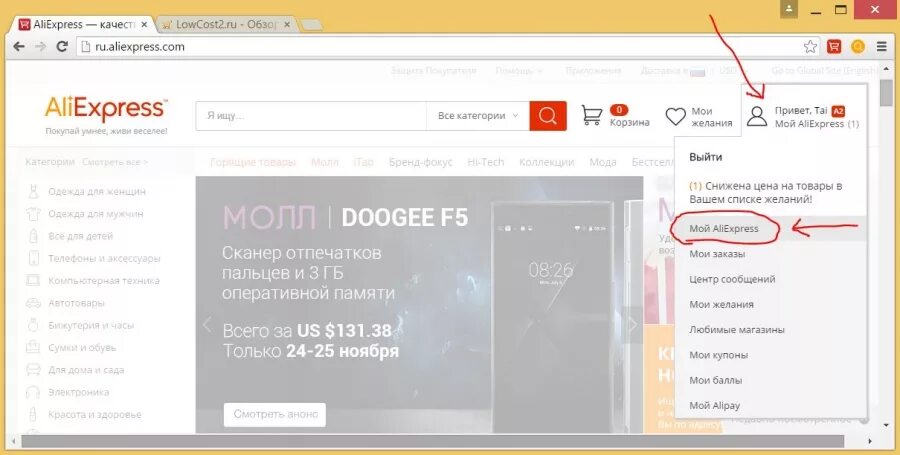Click Защита Покупателя link
Image resolution: width=900 pixels, height=455 pixels.
coord(434,71)
